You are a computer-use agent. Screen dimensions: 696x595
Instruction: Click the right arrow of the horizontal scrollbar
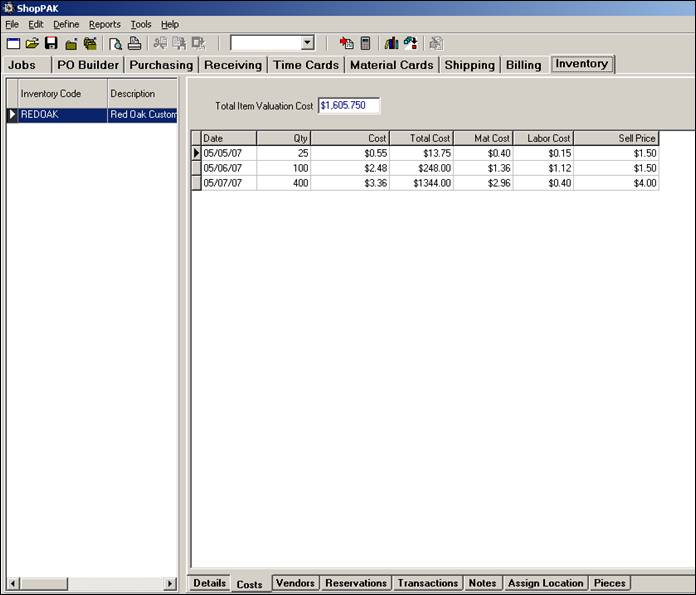[x=170, y=583]
